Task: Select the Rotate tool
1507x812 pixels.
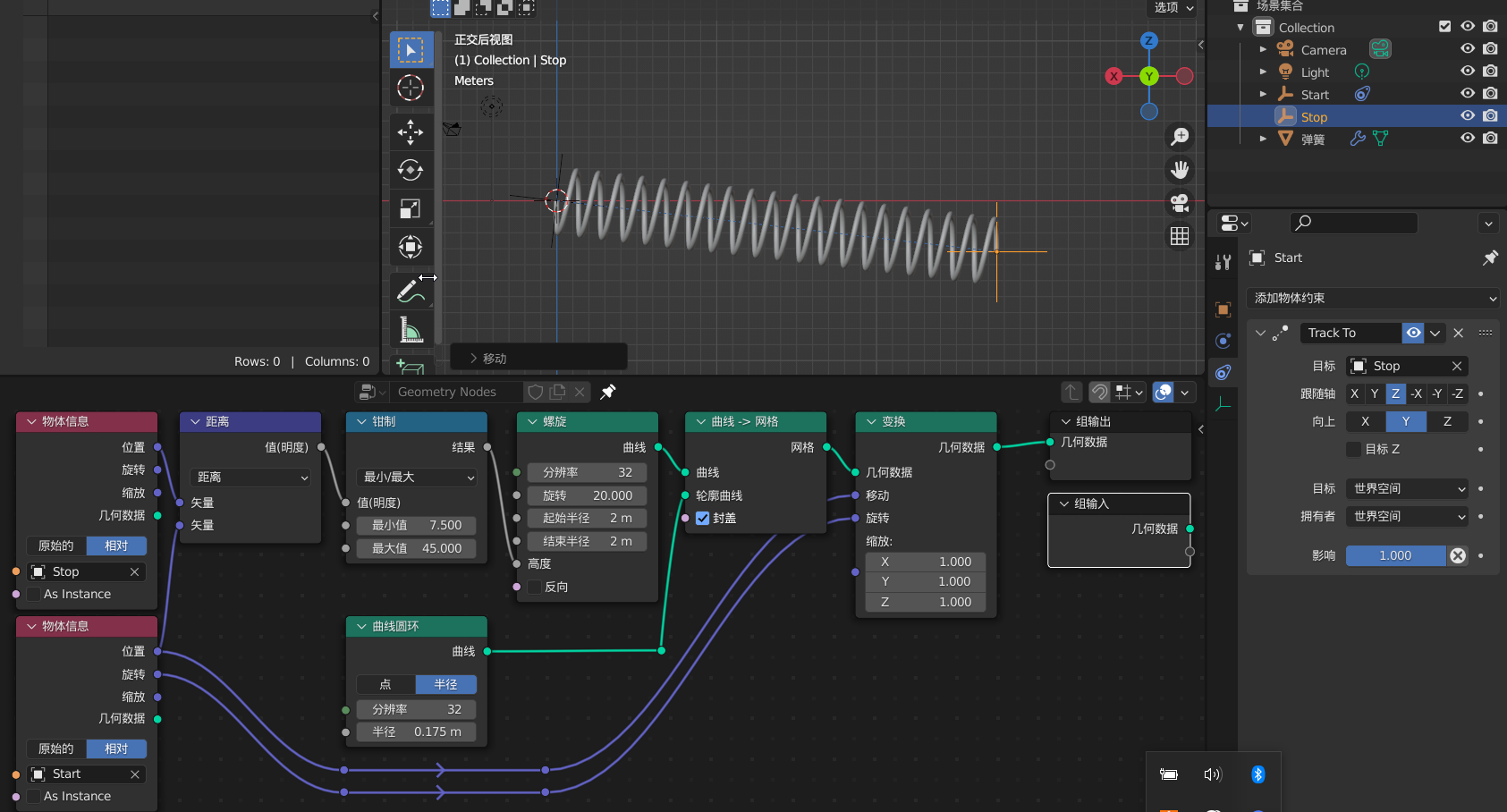Action: pyautogui.click(x=411, y=170)
